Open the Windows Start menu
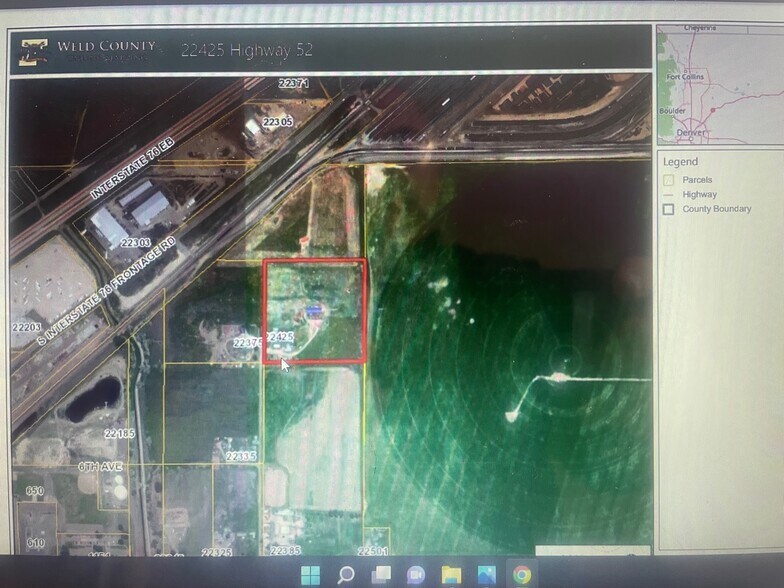The image size is (784, 588). pos(310,574)
